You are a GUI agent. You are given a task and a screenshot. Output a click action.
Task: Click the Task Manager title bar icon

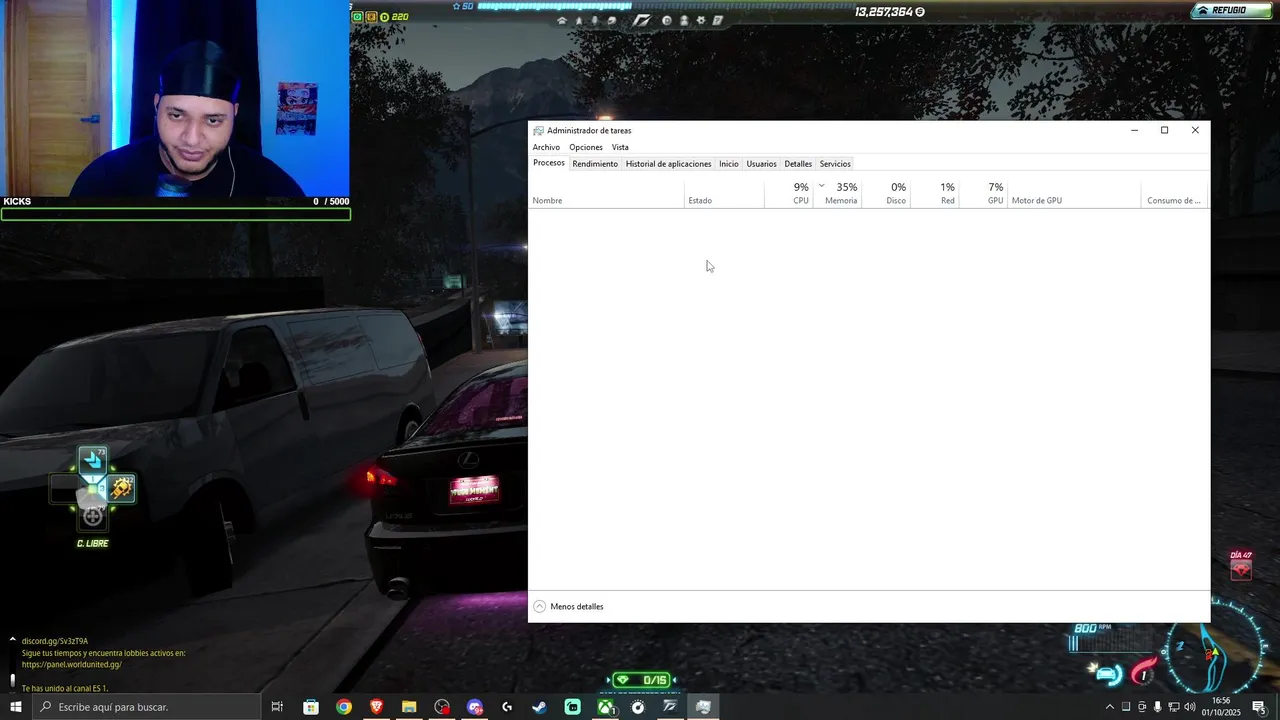point(538,130)
